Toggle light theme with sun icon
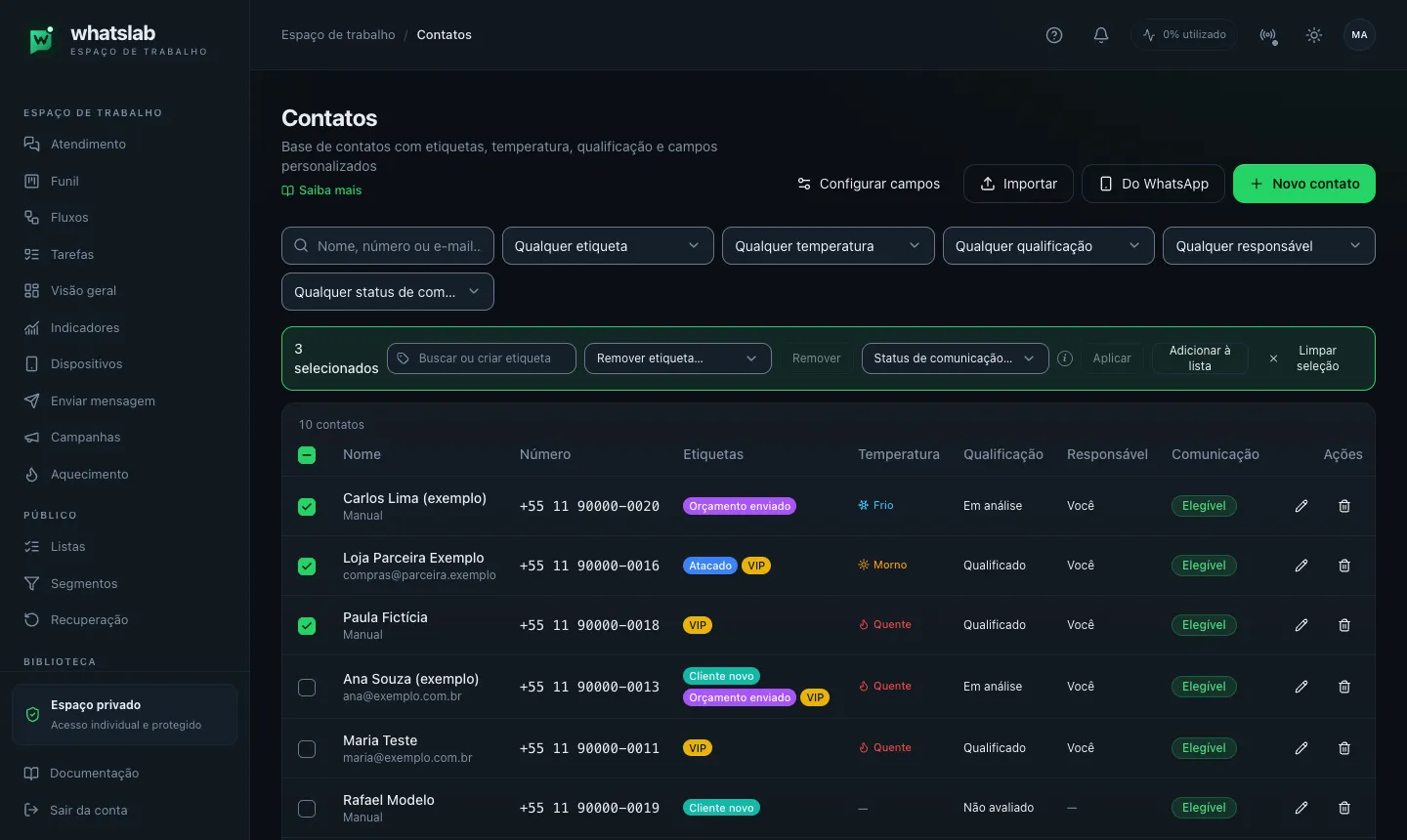The image size is (1407, 840). coord(1314,35)
